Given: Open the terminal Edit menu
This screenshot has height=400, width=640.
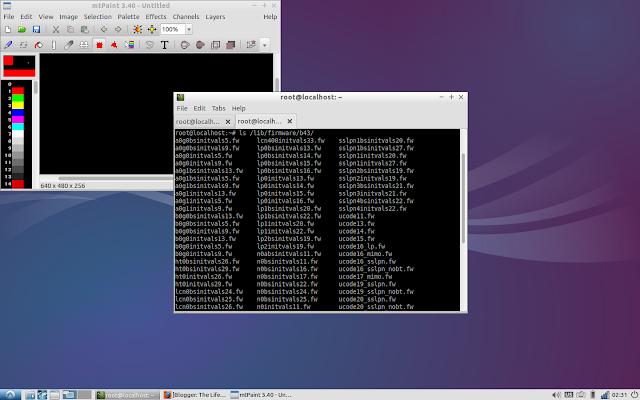Looking at the screenshot, I should (x=199, y=108).
